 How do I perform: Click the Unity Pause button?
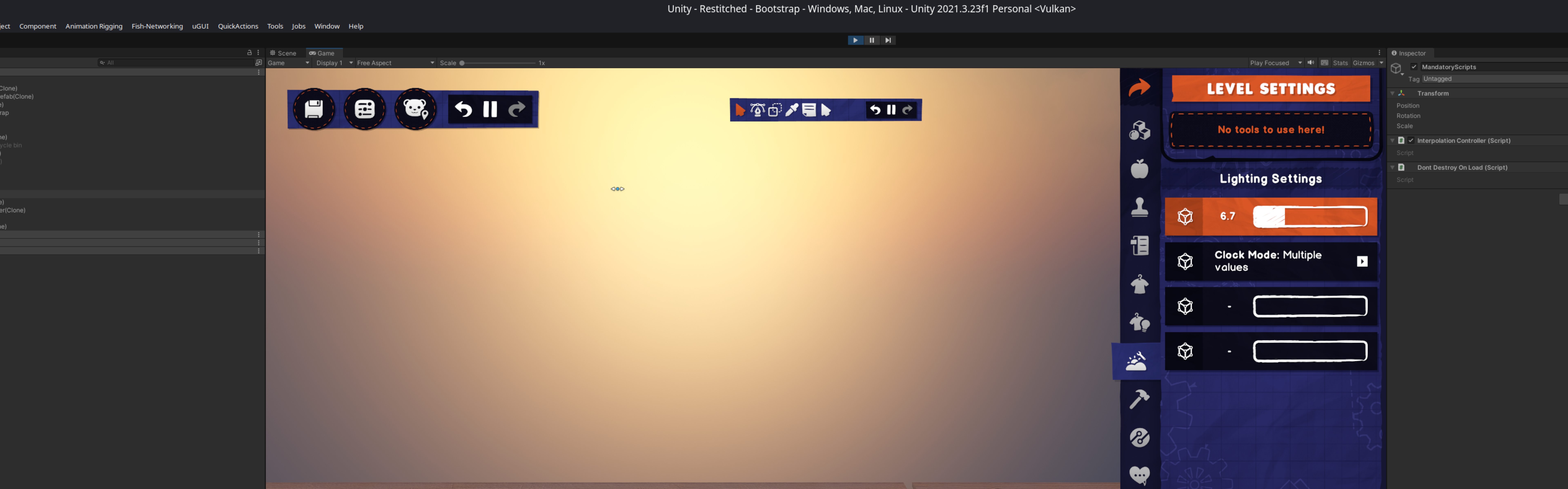click(x=872, y=40)
